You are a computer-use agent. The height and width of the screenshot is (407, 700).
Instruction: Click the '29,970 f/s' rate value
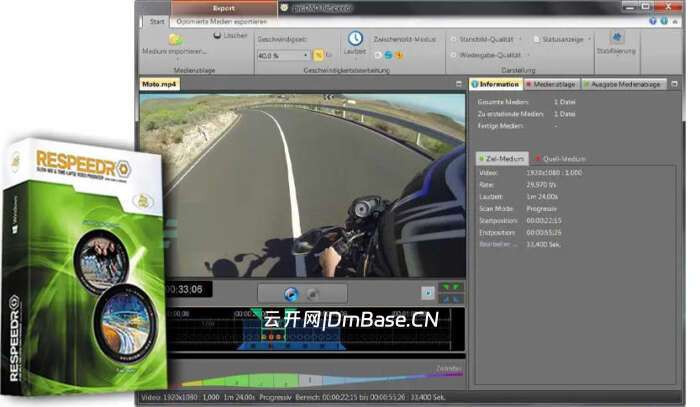[x=541, y=184]
